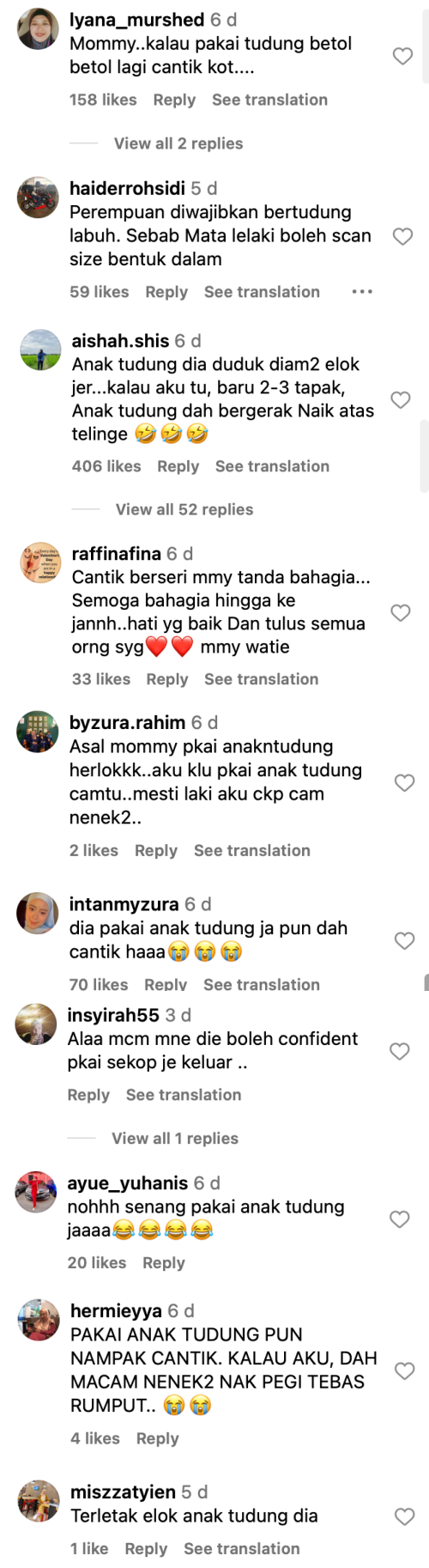The width and height of the screenshot is (429, 1568).
Task: Like lyana_murshed's comment with heart icon
Action: click(402, 56)
